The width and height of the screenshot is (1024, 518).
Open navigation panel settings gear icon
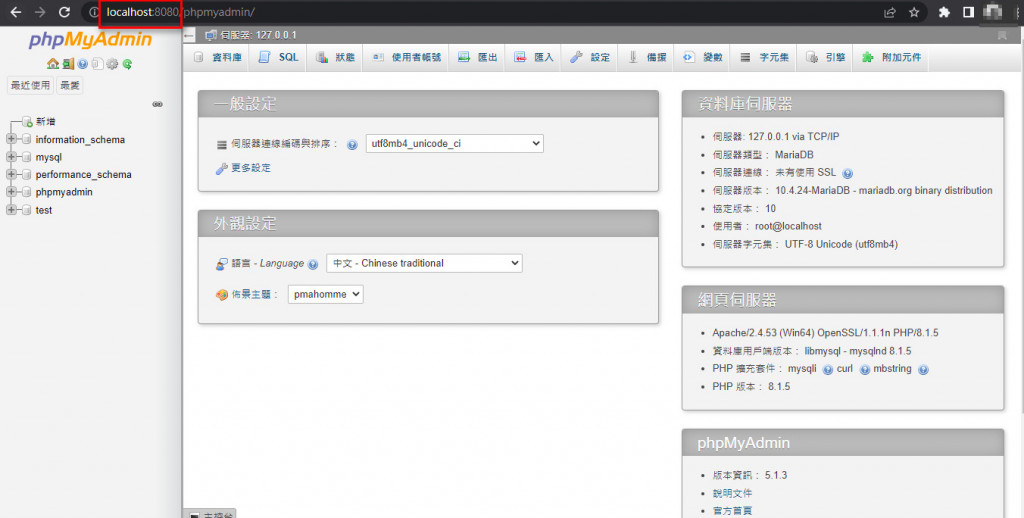[112, 64]
